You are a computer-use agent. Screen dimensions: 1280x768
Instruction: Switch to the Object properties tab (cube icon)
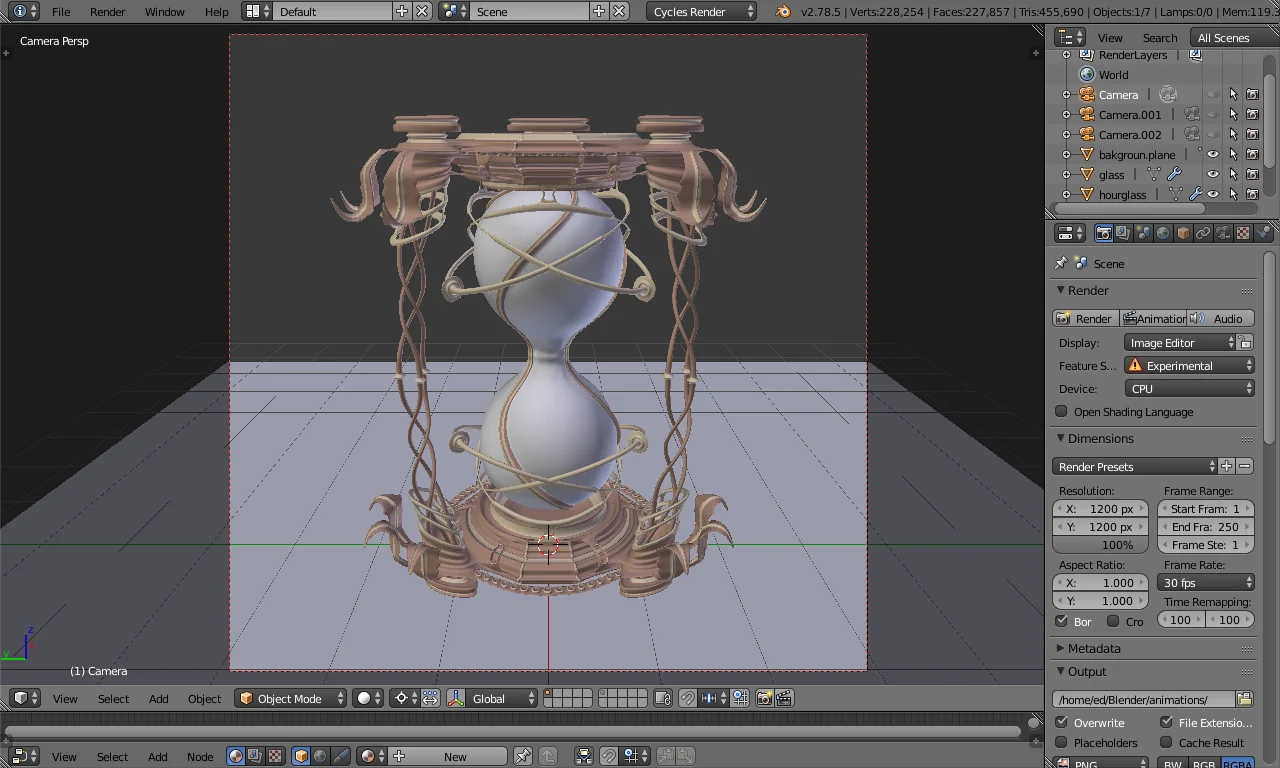coord(1182,232)
